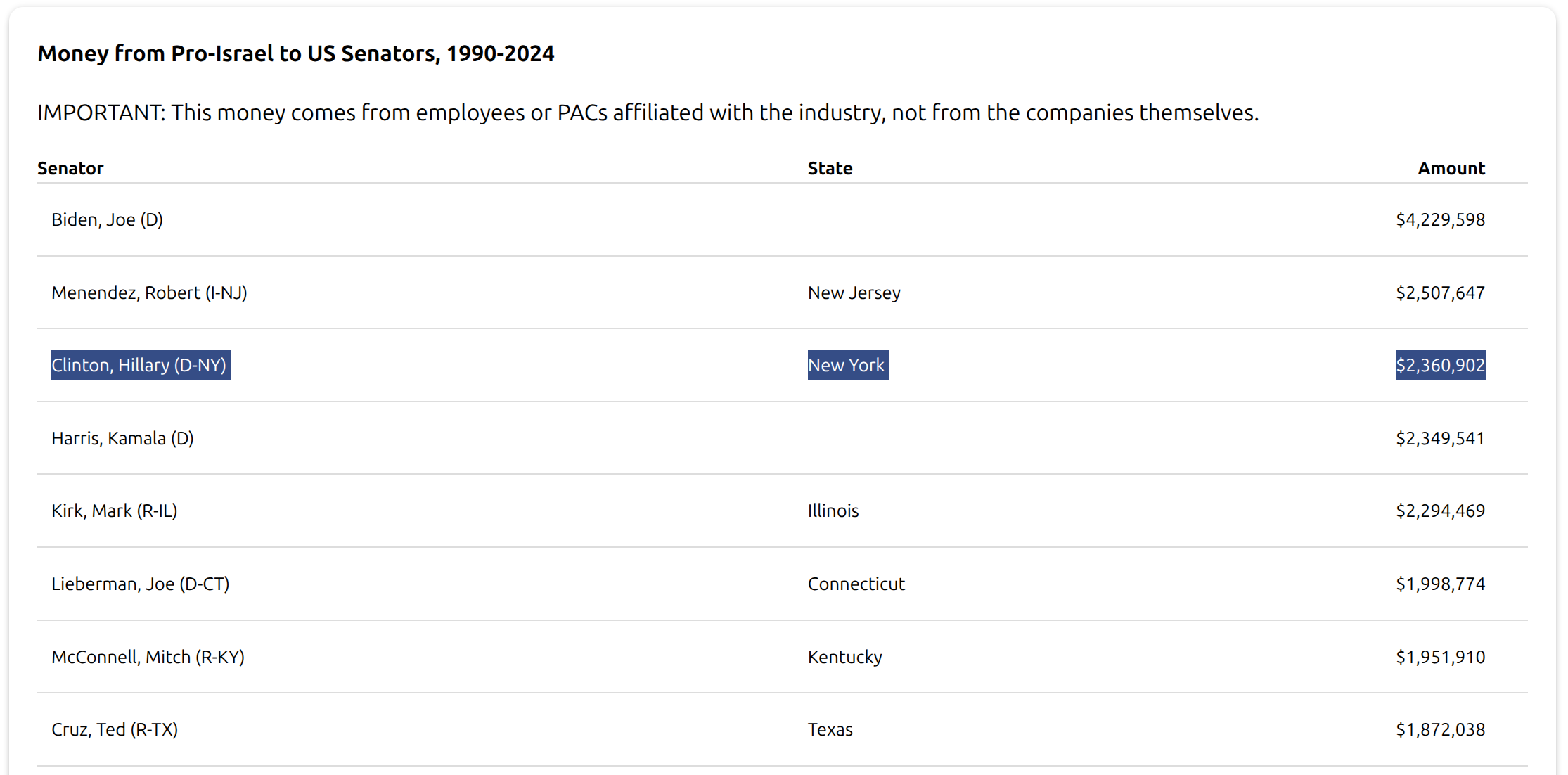Screen dimensions: 1568x775
Task: Click the Illinois state cell
Action: [x=833, y=511]
